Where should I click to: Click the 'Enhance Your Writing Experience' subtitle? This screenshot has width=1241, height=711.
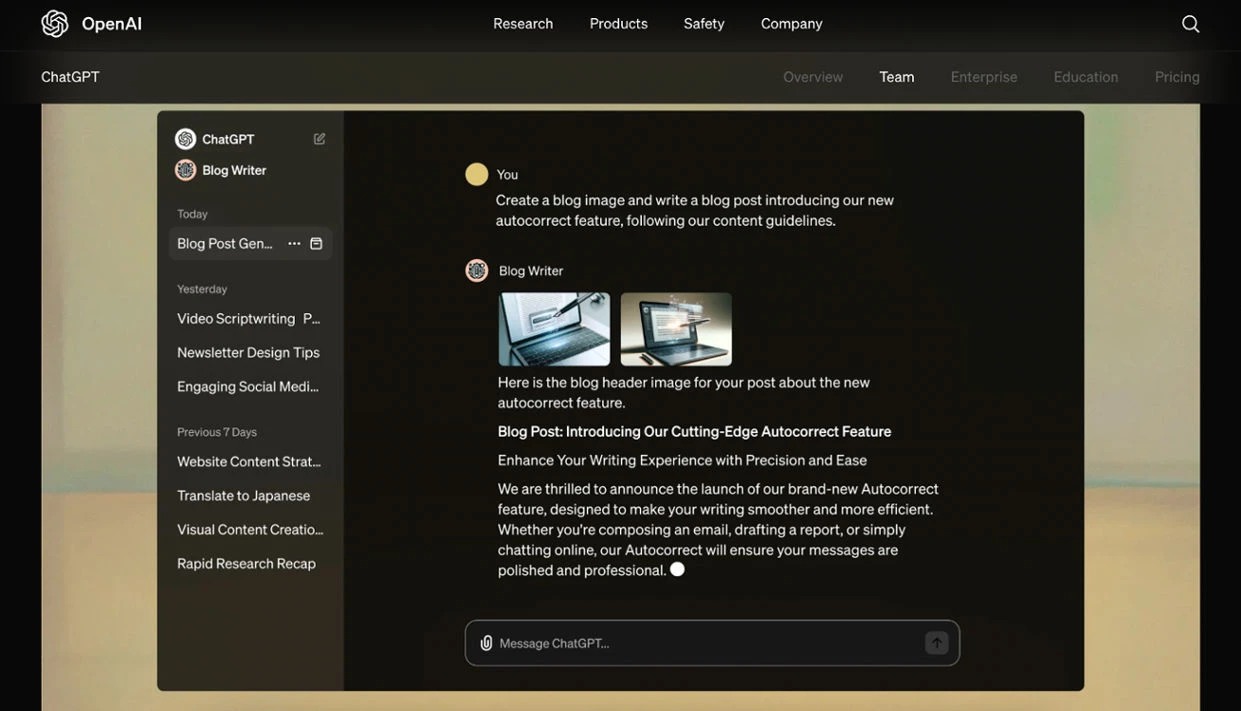[682, 460]
